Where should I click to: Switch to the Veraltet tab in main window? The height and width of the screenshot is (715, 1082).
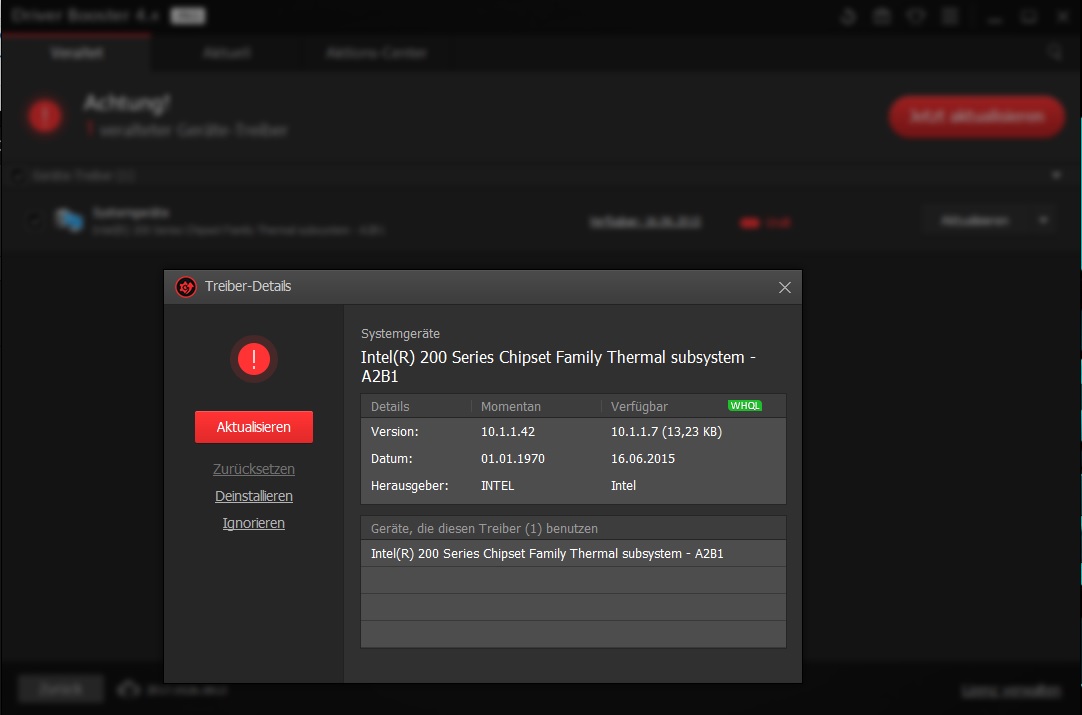(77, 52)
